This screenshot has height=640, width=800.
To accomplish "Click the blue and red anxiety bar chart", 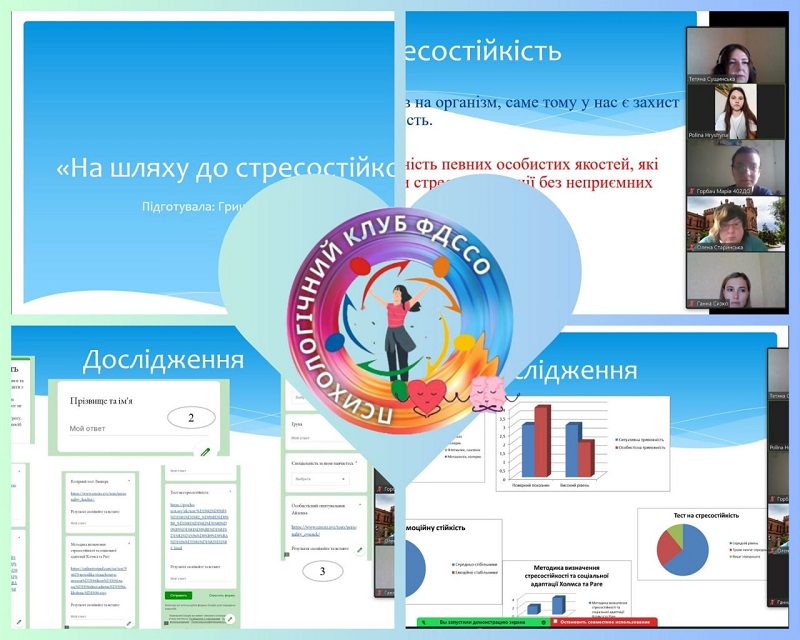I will tap(583, 443).
